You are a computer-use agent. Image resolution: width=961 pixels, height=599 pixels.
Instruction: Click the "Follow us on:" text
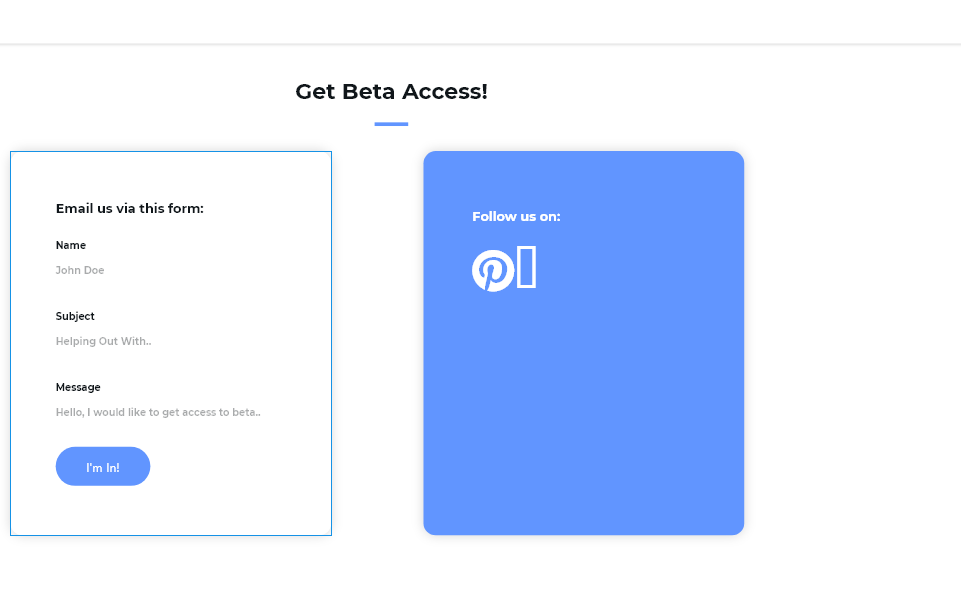tap(516, 216)
